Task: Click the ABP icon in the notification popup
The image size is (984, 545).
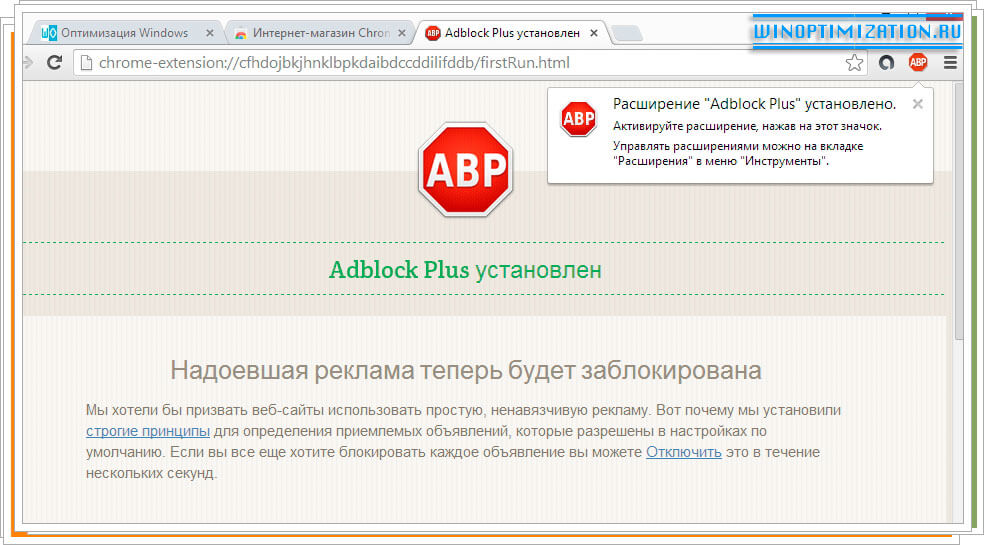Action: coord(578,119)
